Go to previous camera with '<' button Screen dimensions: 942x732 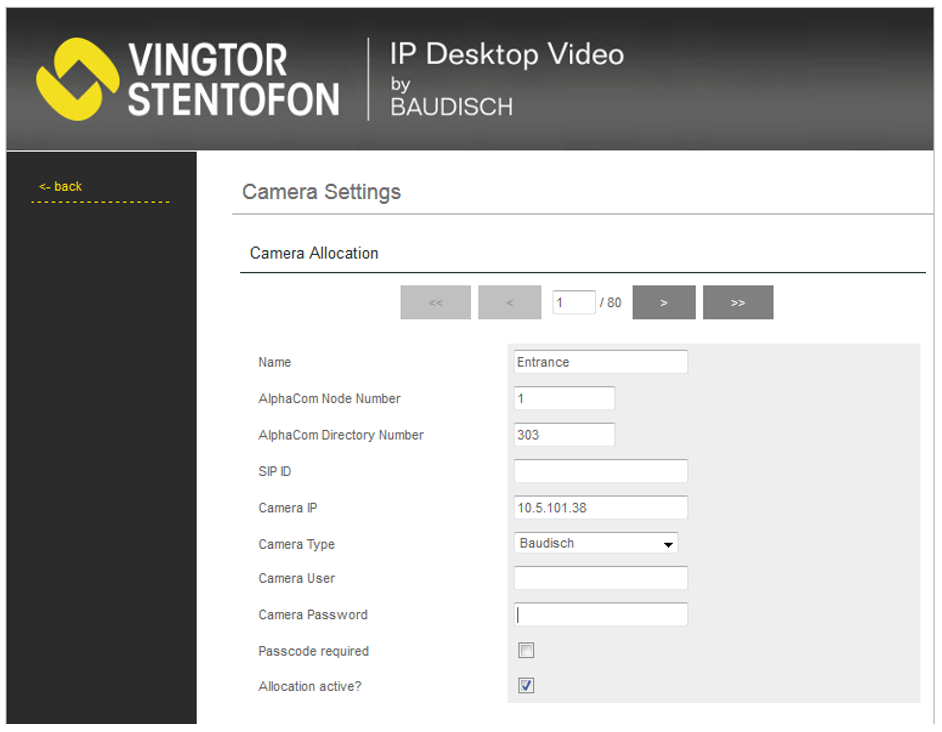coord(509,302)
